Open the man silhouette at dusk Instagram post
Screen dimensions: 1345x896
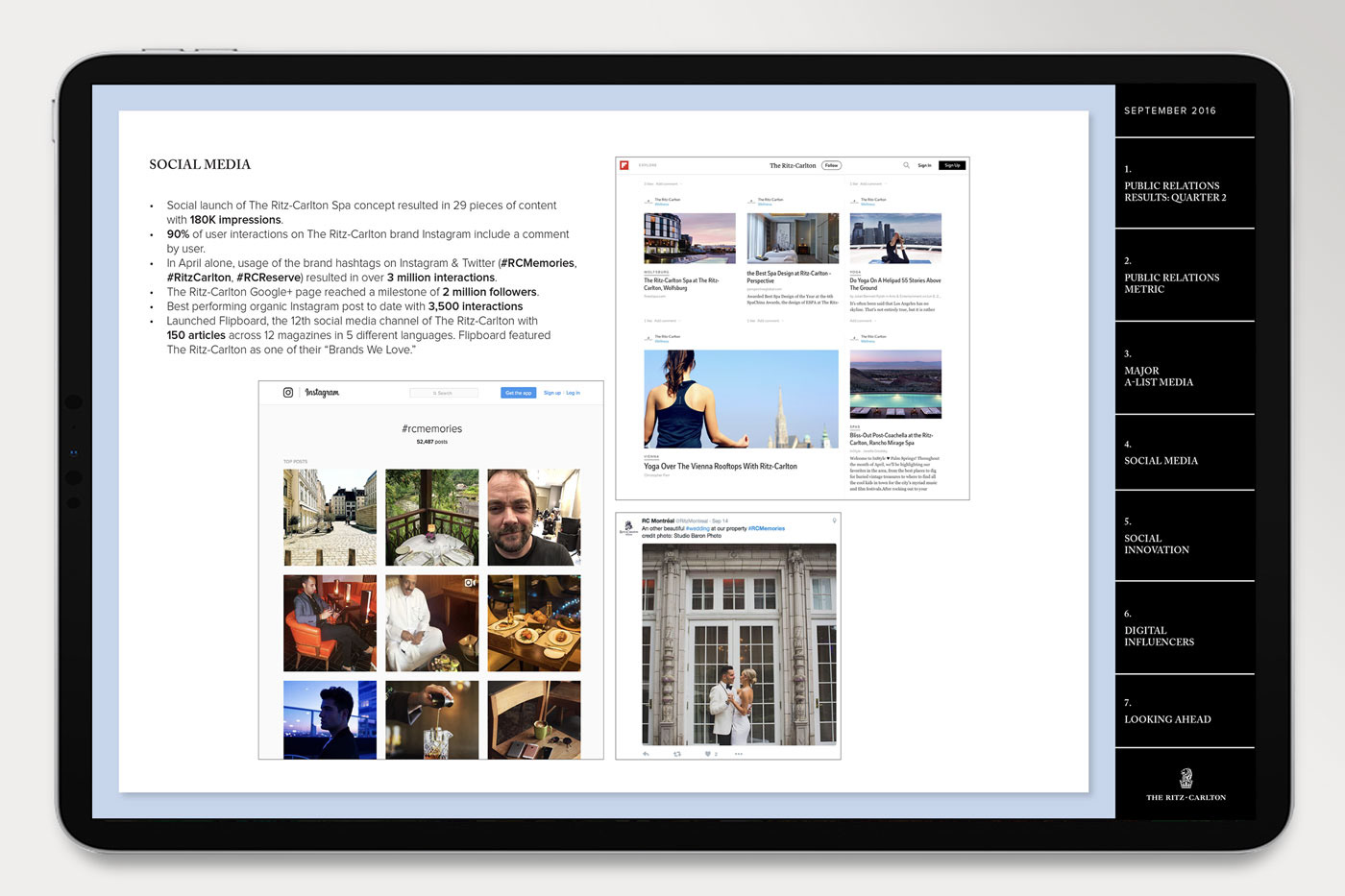pos(330,720)
